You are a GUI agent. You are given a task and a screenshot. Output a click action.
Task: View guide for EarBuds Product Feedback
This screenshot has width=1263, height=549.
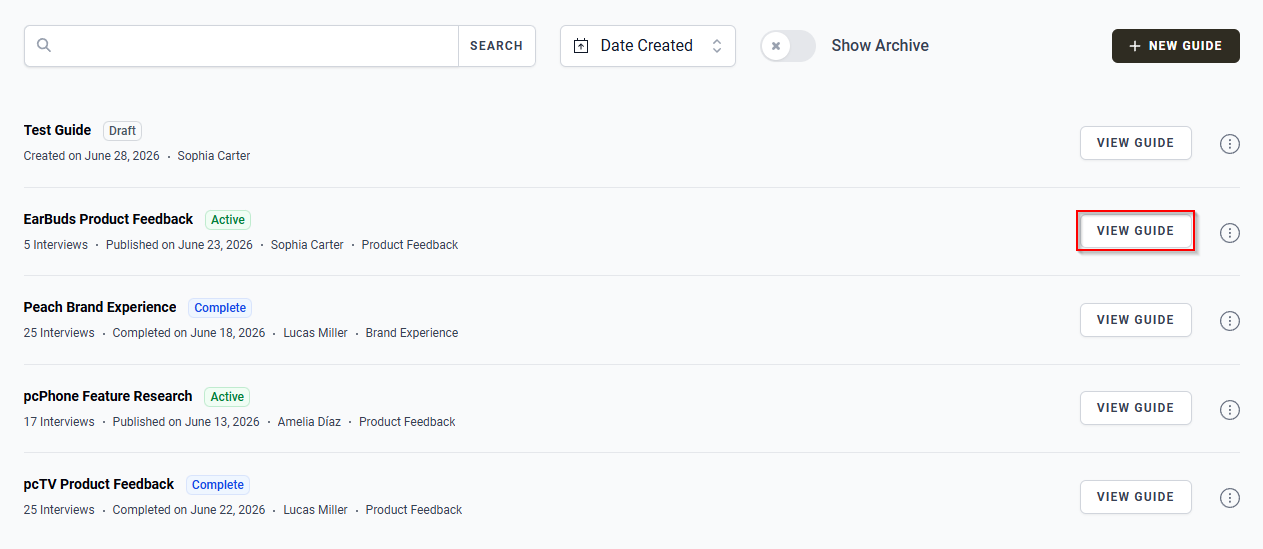[1135, 231]
